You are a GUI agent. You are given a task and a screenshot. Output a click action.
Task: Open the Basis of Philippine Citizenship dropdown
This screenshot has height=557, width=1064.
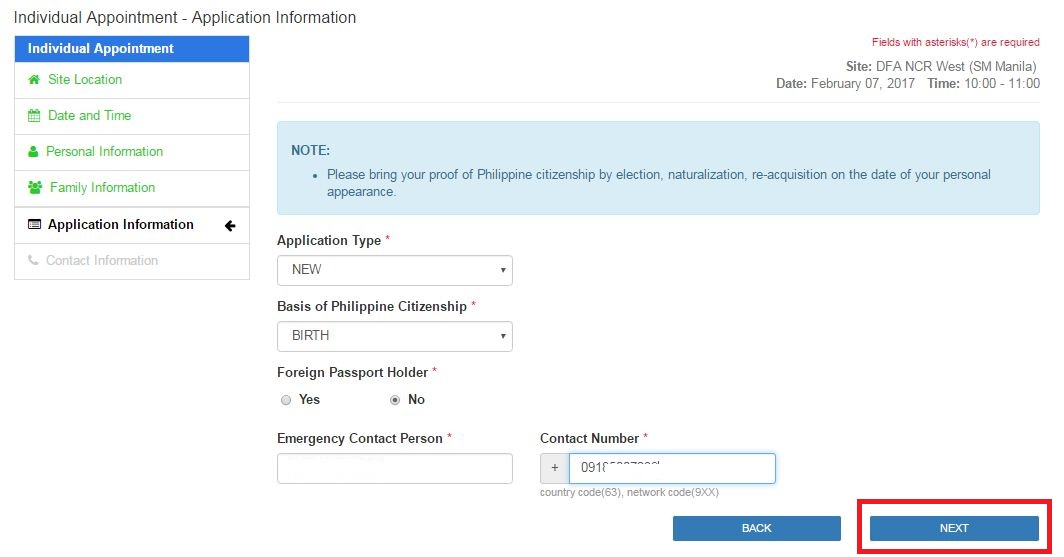click(x=394, y=336)
